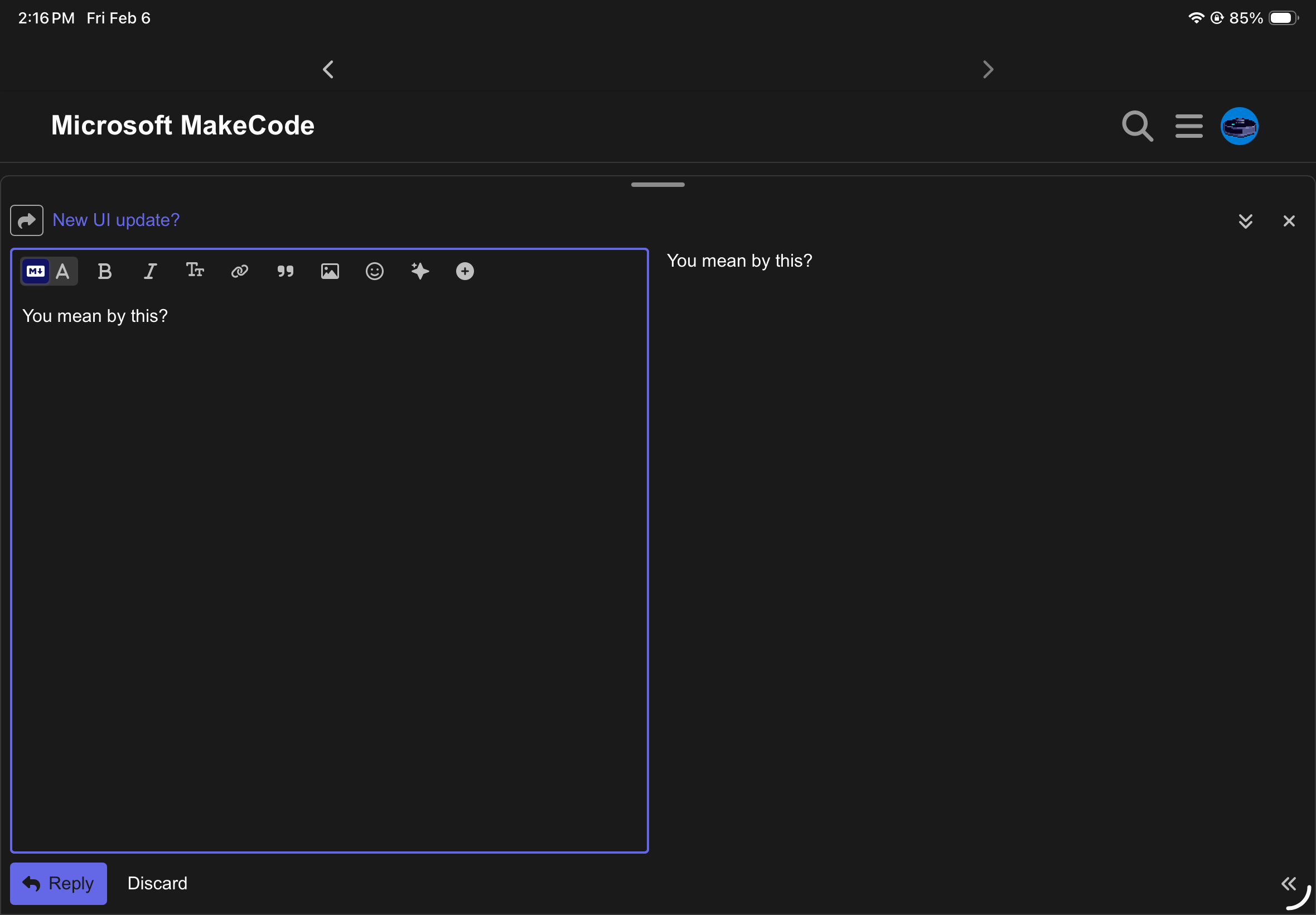Open the text size heading option
The width and height of the screenshot is (1316, 915).
pyautogui.click(x=195, y=271)
